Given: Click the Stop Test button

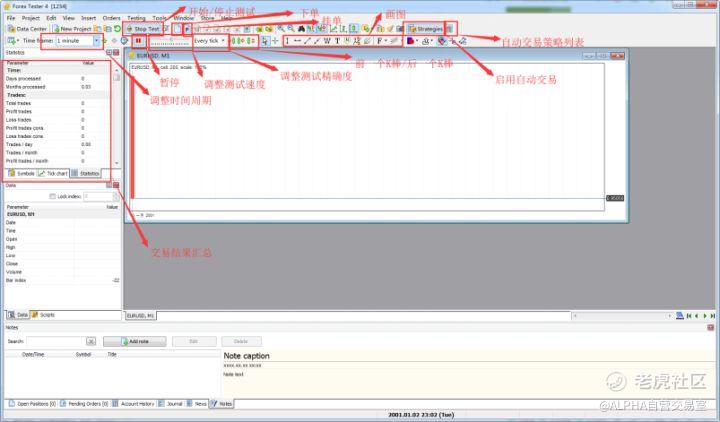Looking at the screenshot, I should [x=143, y=29].
